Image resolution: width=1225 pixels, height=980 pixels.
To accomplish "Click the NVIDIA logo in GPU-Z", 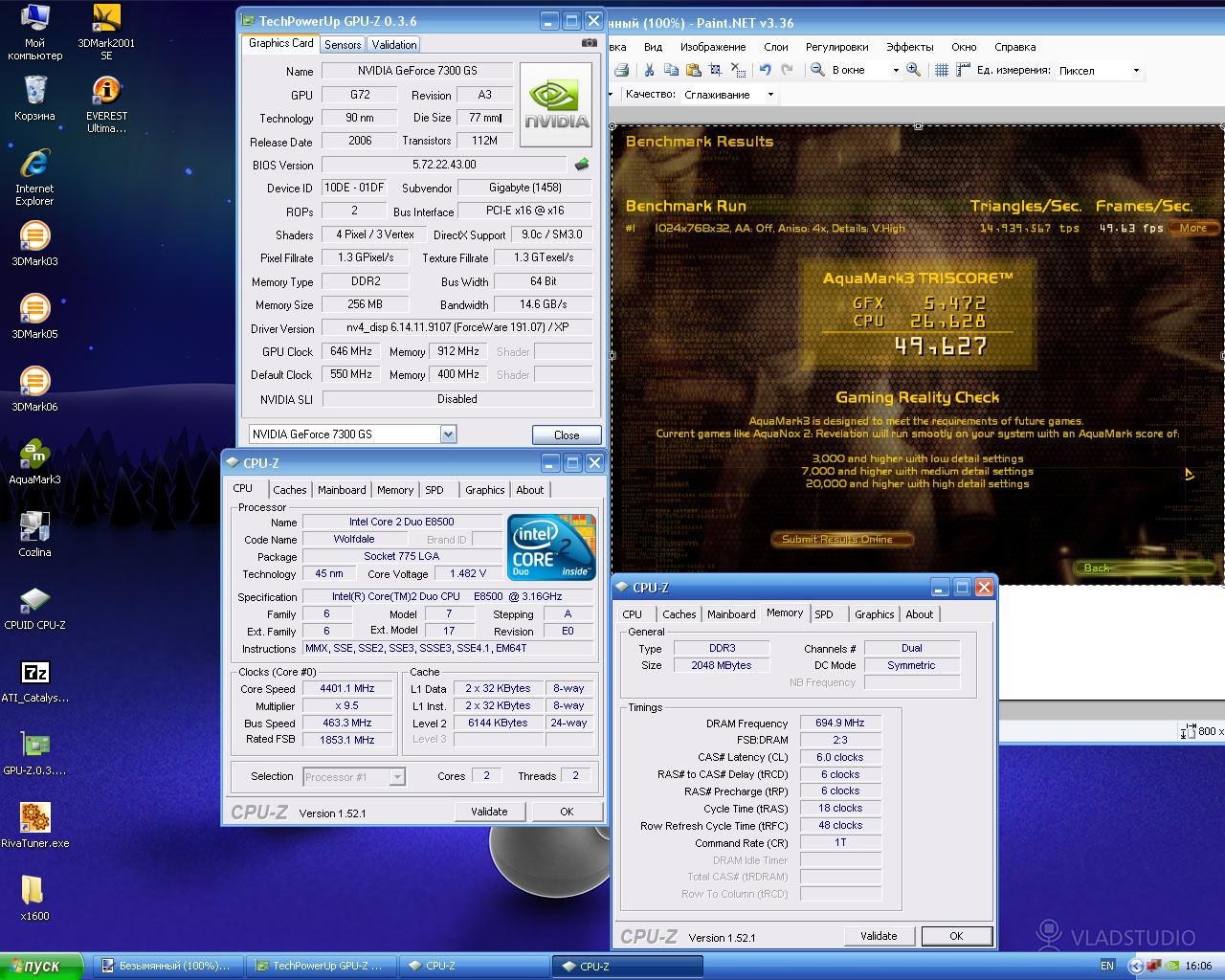I will tap(556, 105).
